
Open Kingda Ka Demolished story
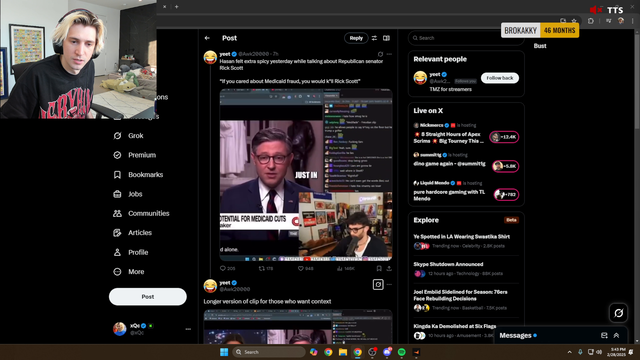[x=455, y=326]
